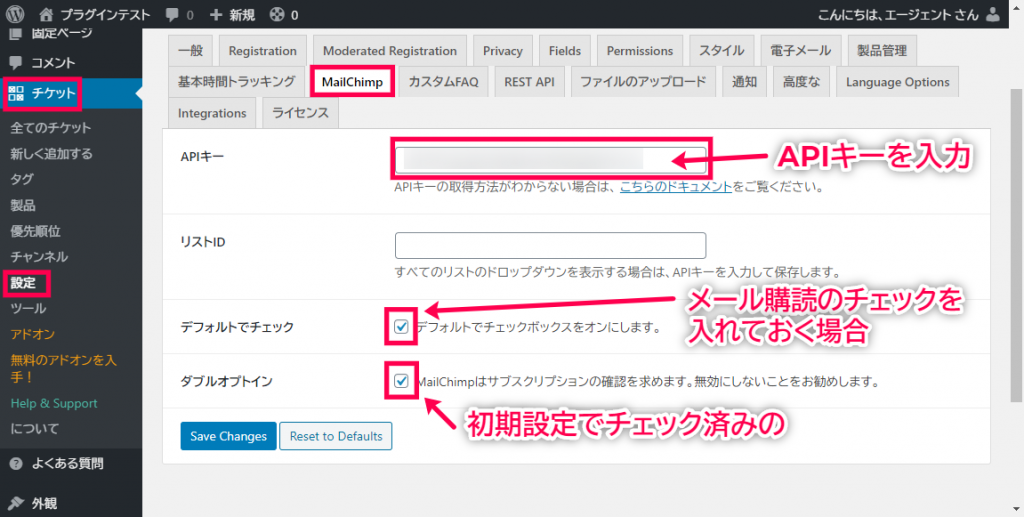Image resolution: width=1024 pixels, height=517 pixels.
Task: Open 設定 in the sidebar
Action: point(24,283)
